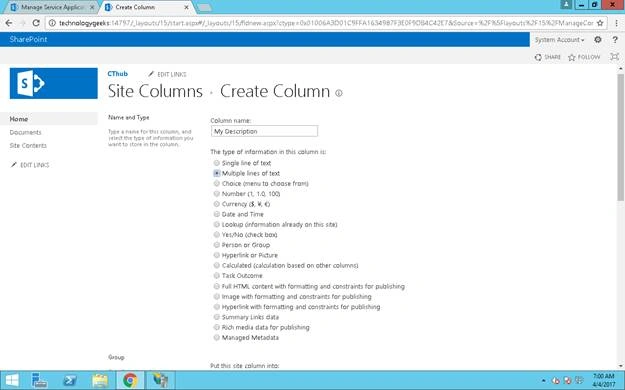Click the Chrome profile icon
This screenshot has height=390, width=625.
[x=566, y=4]
